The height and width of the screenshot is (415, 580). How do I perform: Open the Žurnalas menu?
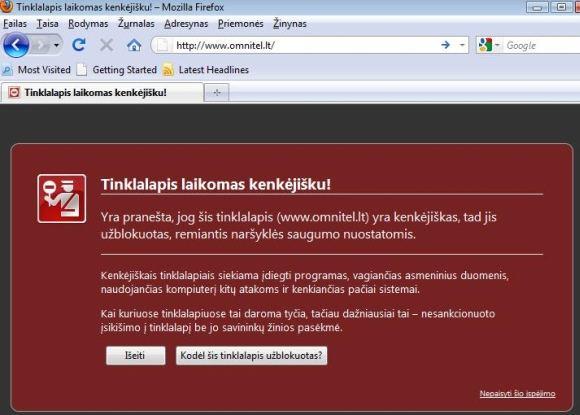[x=136, y=24]
